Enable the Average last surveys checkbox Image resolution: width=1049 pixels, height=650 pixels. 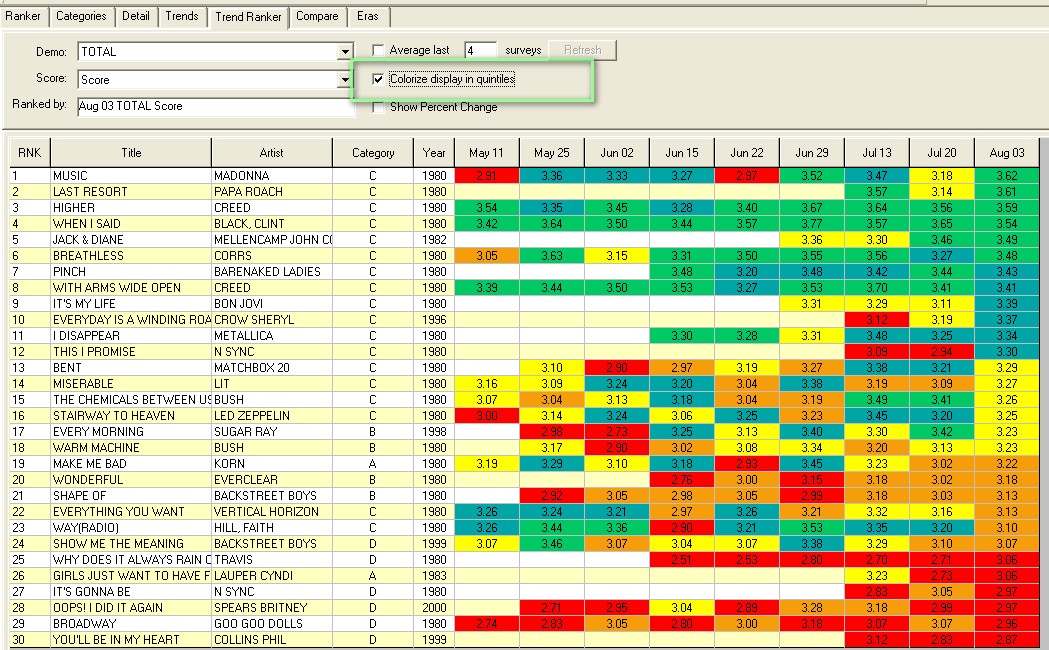pyautogui.click(x=378, y=50)
